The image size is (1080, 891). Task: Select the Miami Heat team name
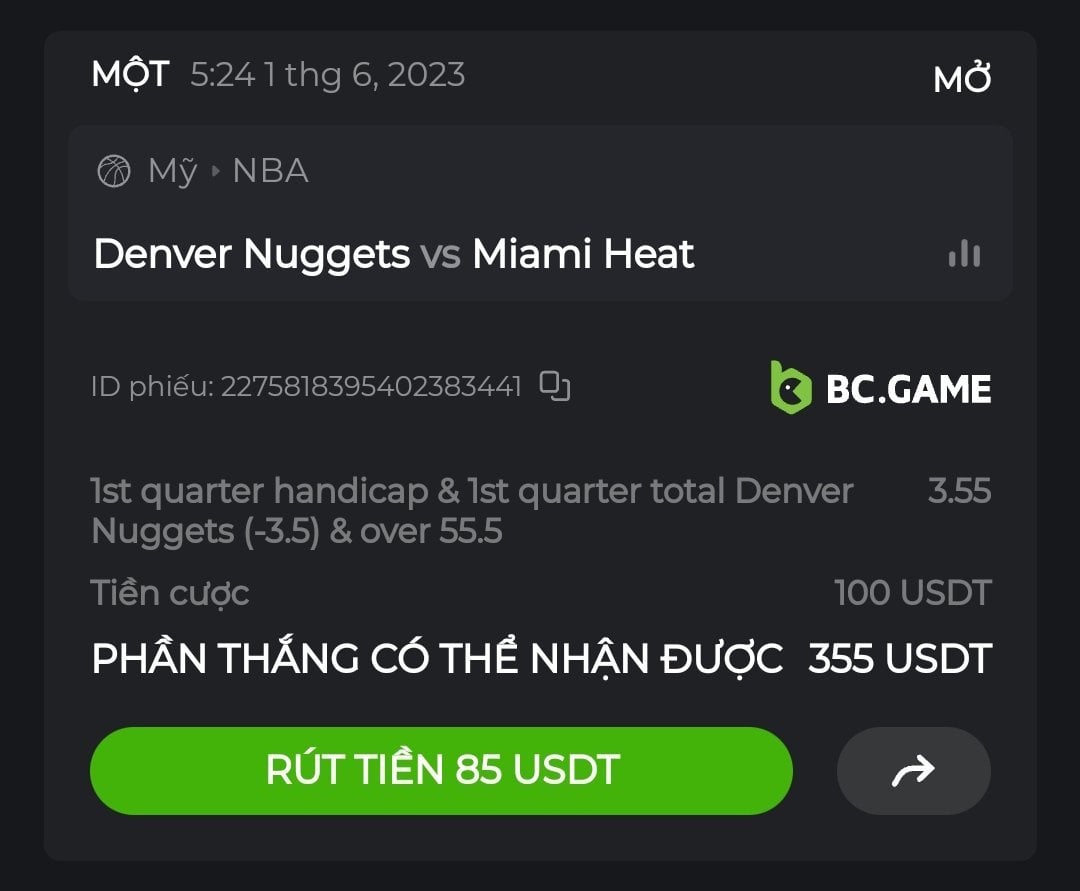(583, 253)
